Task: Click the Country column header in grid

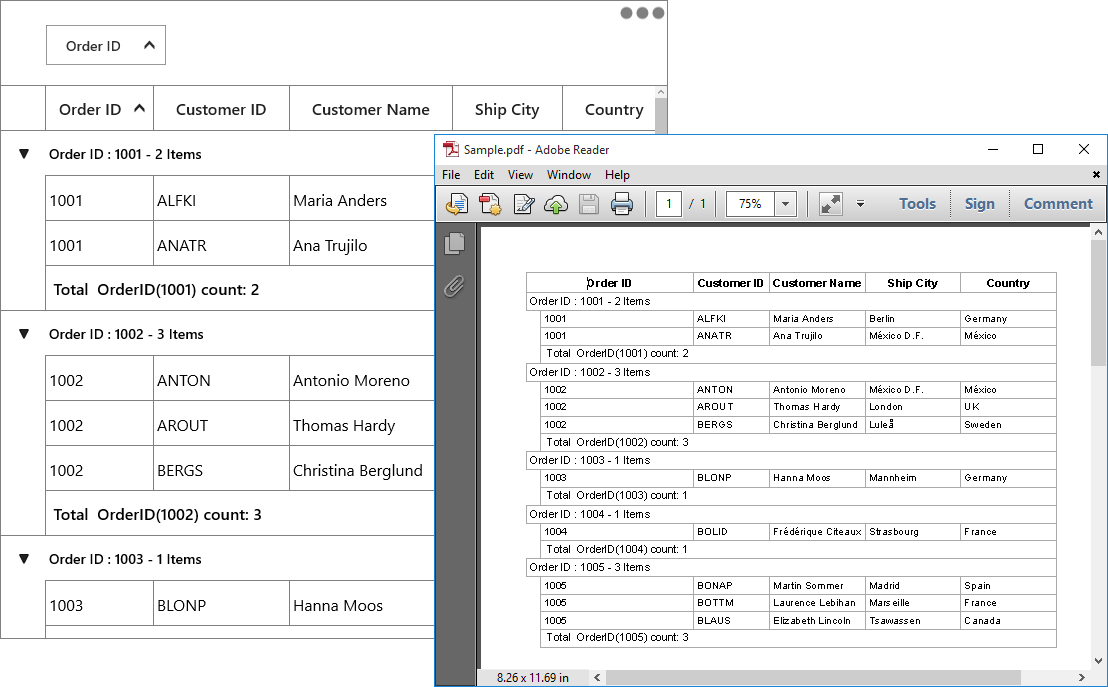Action: click(609, 109)
